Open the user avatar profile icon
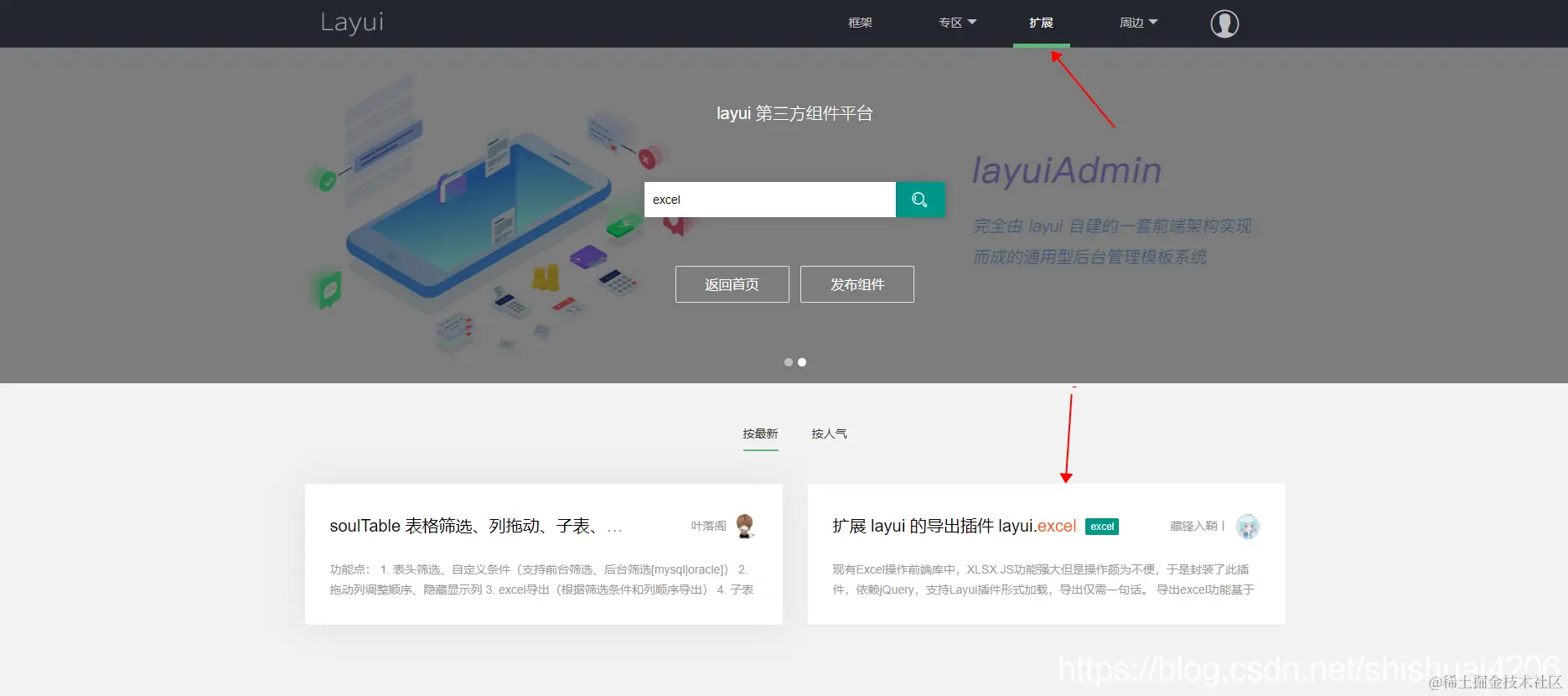1568x696 pixels. pos(1224,23)
